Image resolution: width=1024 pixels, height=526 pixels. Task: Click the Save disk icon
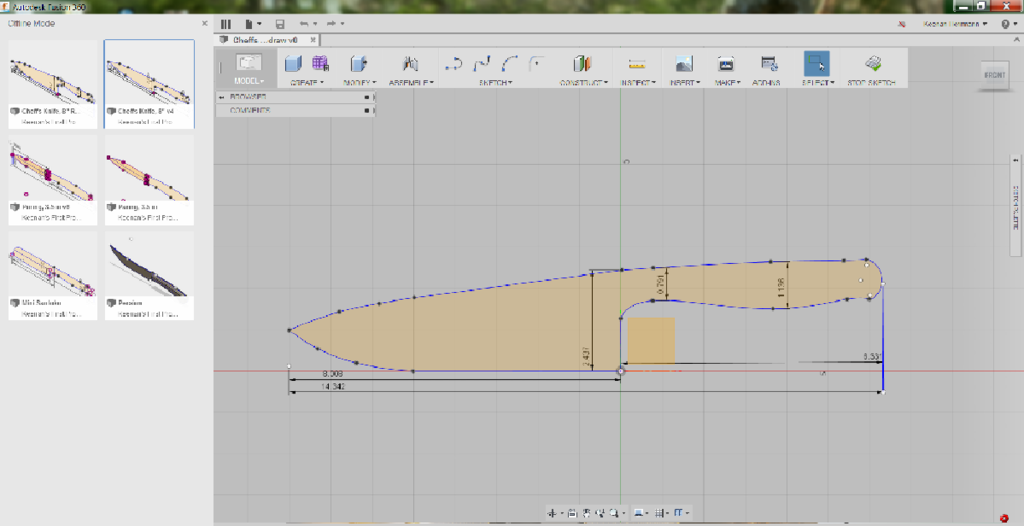tap(280, 24)
